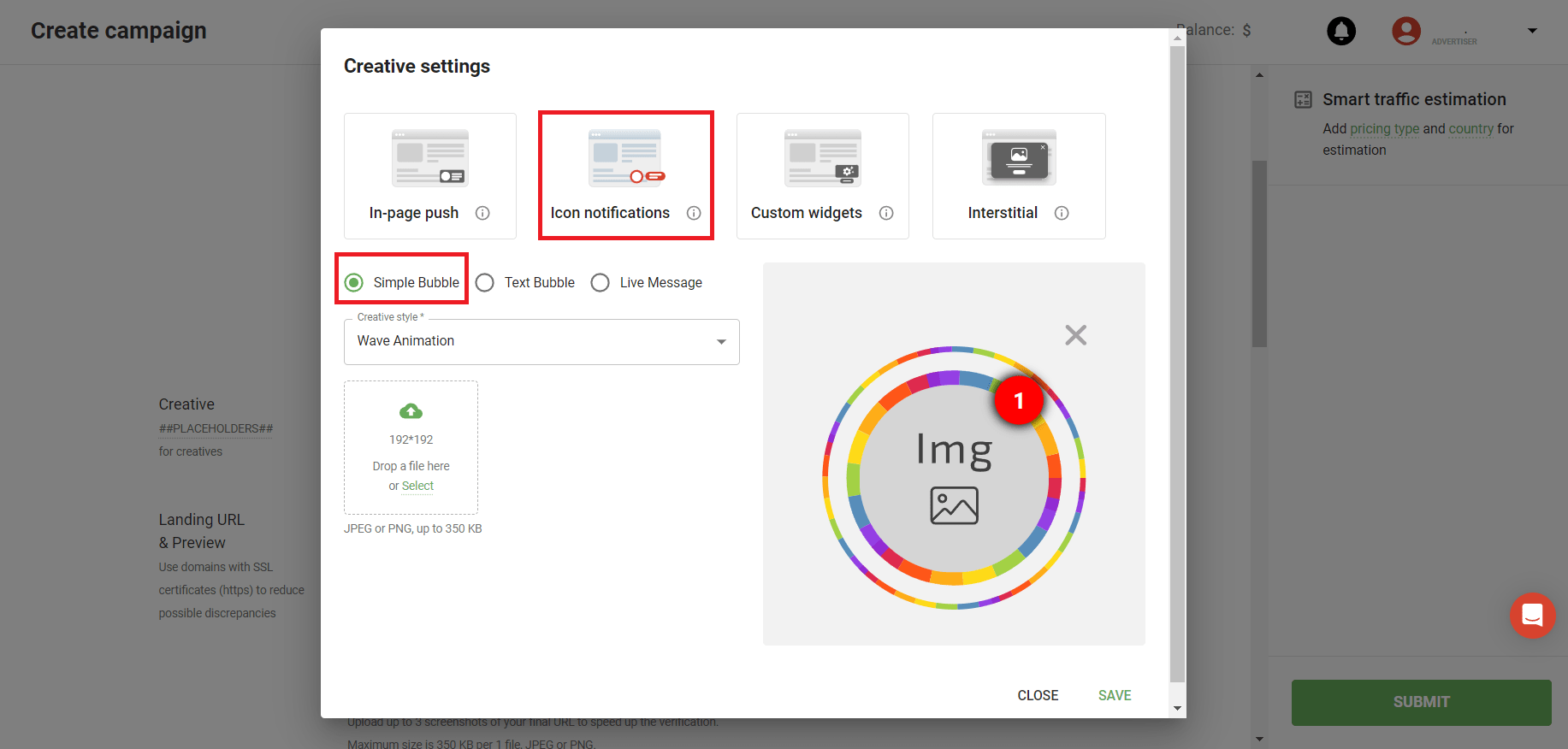Choose the In-page push creative type

click(429, 175)
